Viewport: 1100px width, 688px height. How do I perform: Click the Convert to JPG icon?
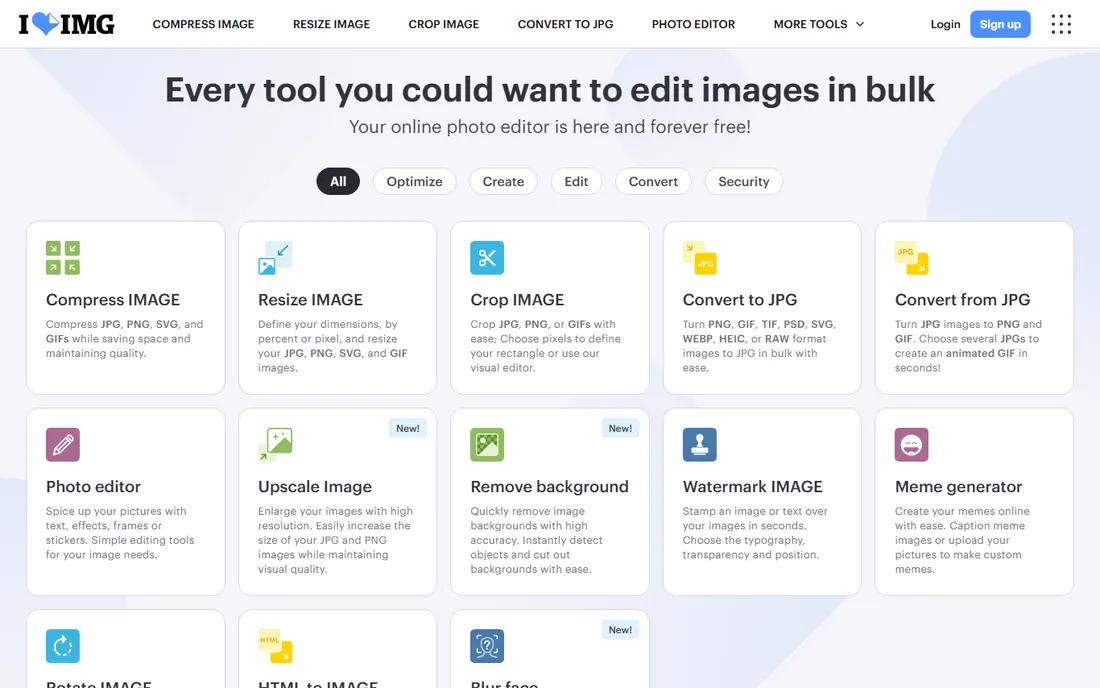(699, 257)
